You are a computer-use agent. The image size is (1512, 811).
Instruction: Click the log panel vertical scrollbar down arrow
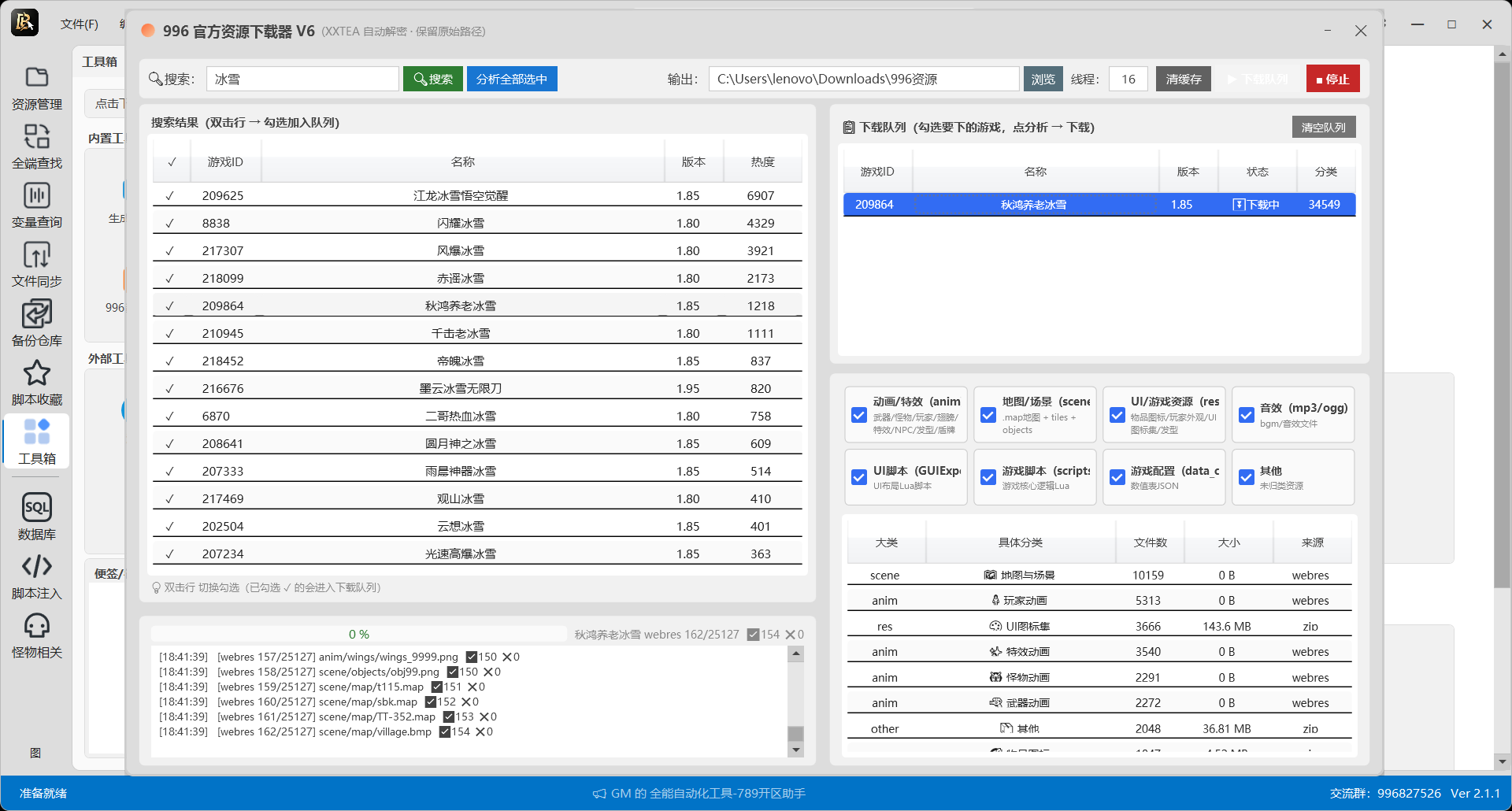(x=796, y=750)
